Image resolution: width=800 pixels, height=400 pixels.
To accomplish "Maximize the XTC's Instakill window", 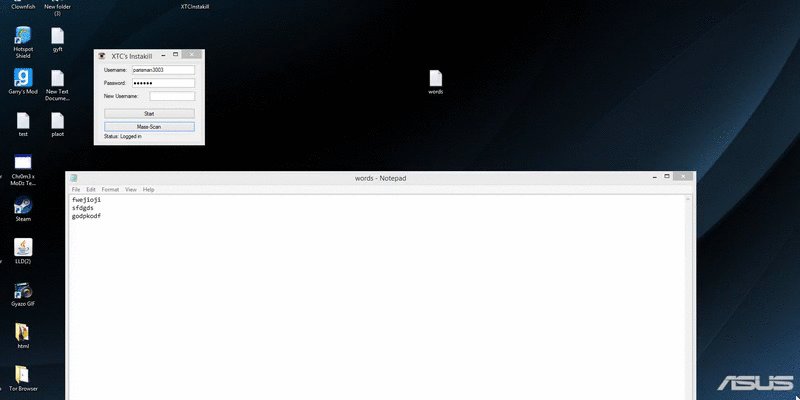I will tap(176, 54).
